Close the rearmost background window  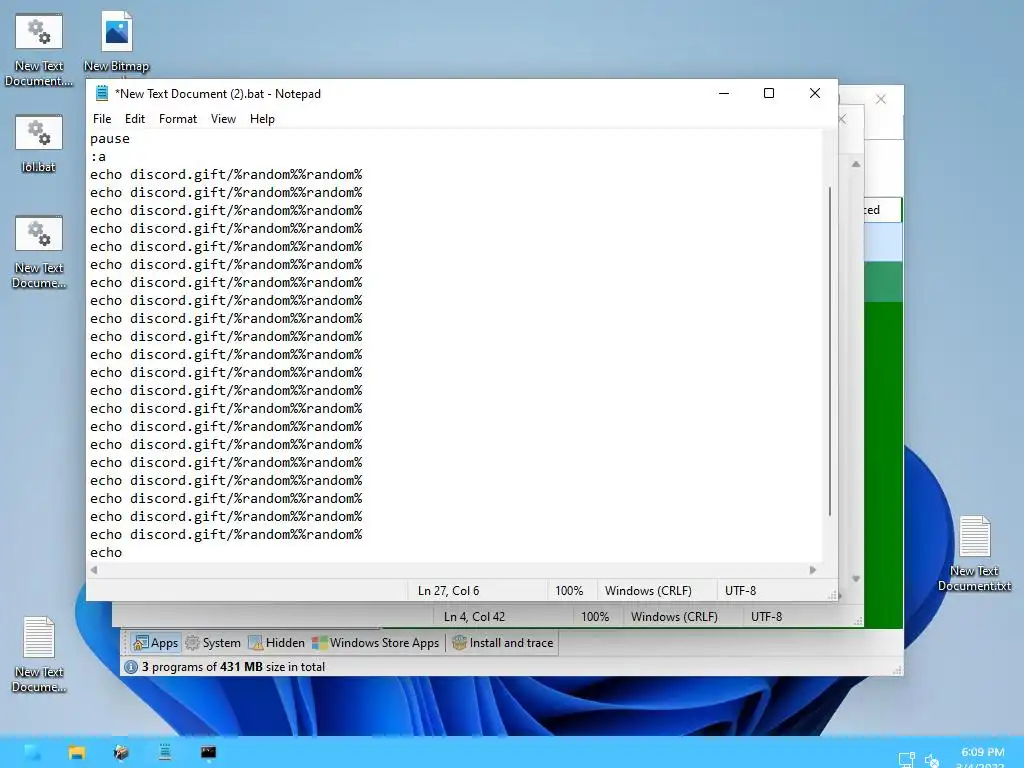881,99
